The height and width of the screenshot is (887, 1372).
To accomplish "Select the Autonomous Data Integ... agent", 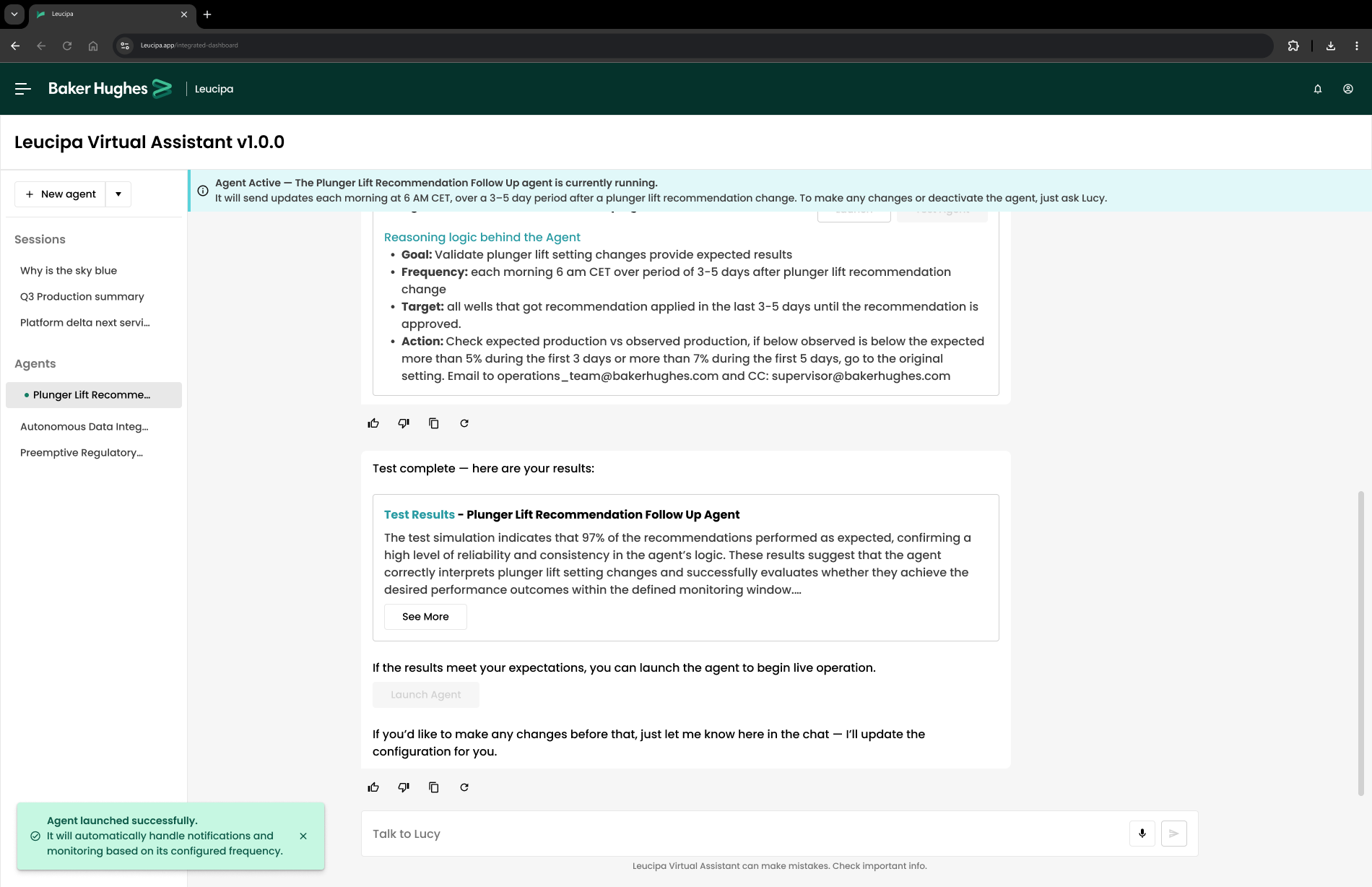I will pyautogui.click(x=84, y=427).
